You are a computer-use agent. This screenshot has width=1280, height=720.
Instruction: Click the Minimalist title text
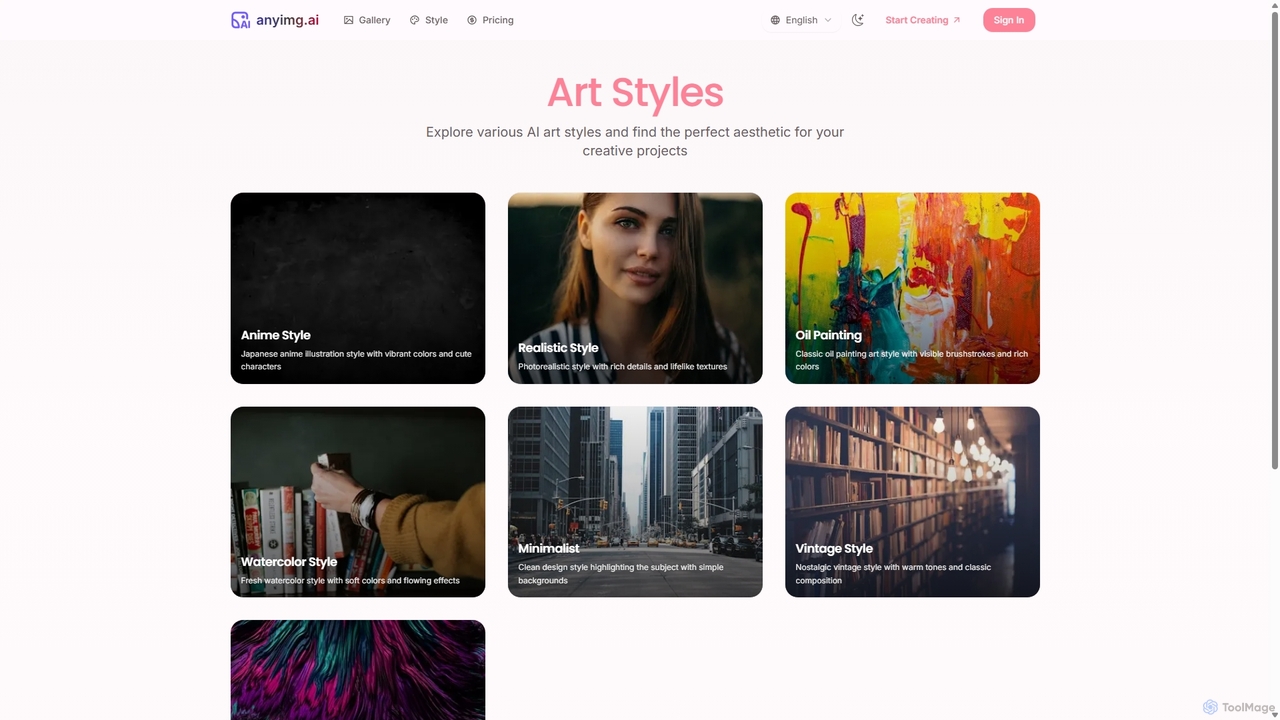[549, 548]
